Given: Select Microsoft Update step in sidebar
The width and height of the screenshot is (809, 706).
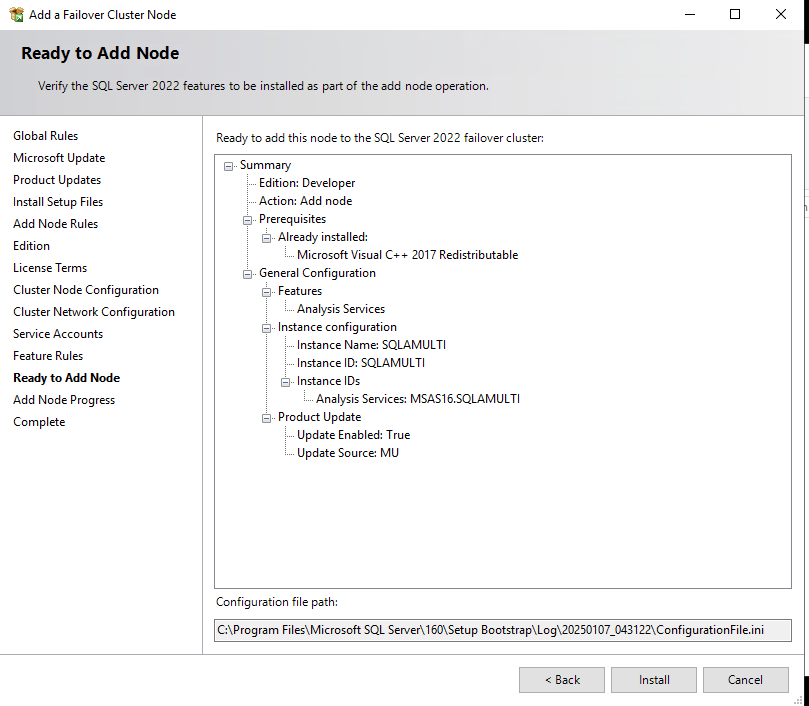Looking at the screenshot, I should (59, 158).
